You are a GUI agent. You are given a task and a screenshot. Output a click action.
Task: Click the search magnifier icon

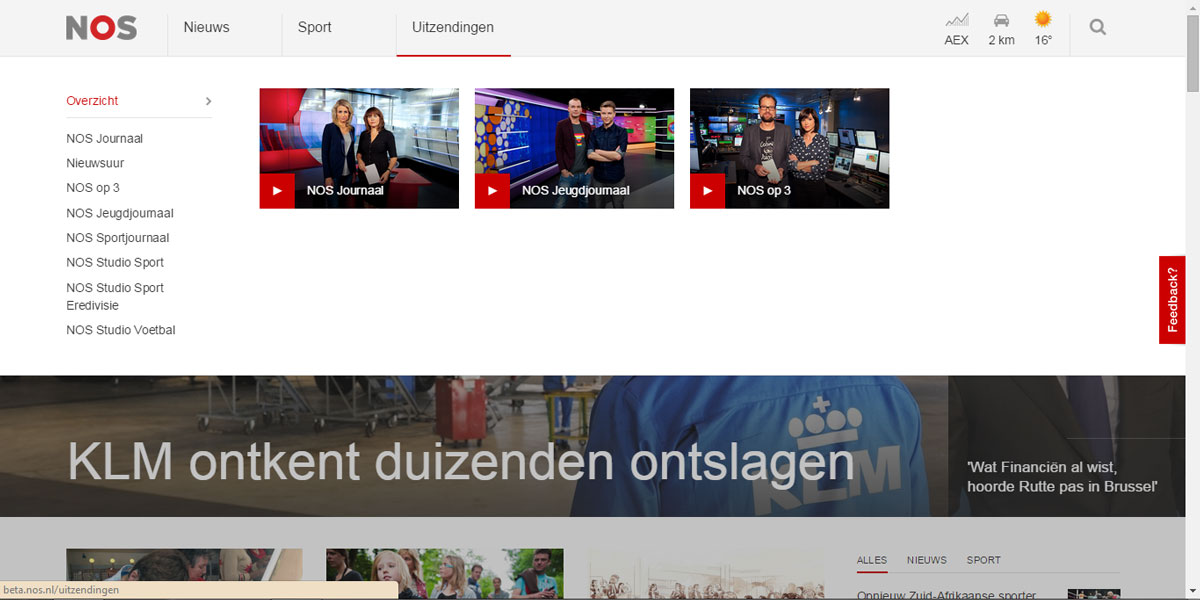pos(1097,28)
